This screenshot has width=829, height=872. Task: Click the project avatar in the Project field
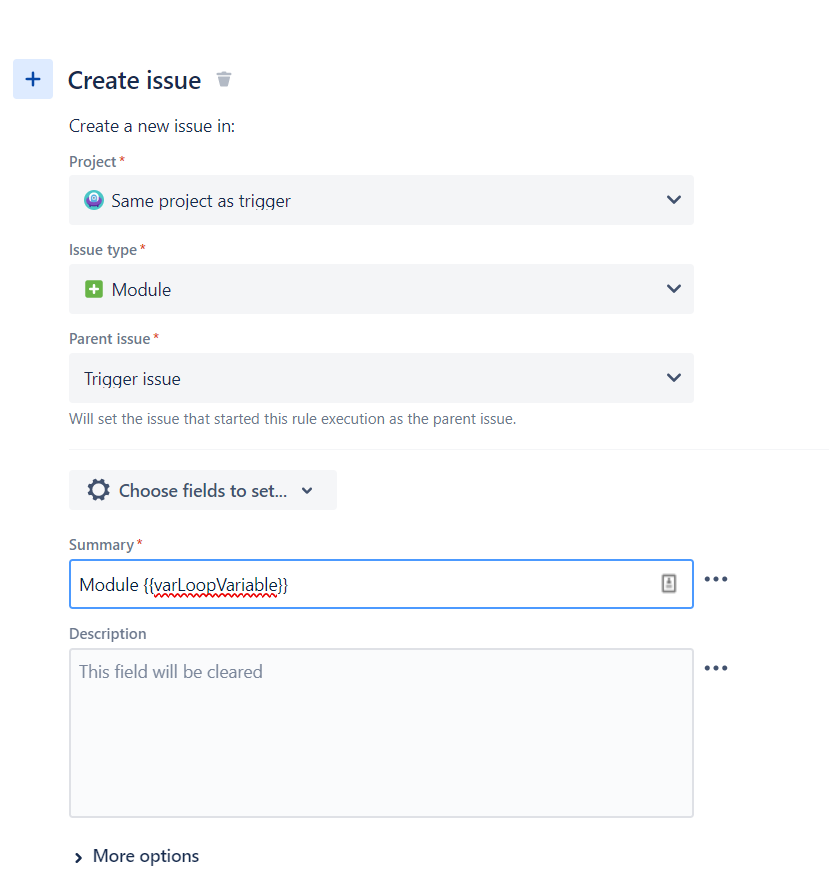pyautogui.click(x=94, y=200)
